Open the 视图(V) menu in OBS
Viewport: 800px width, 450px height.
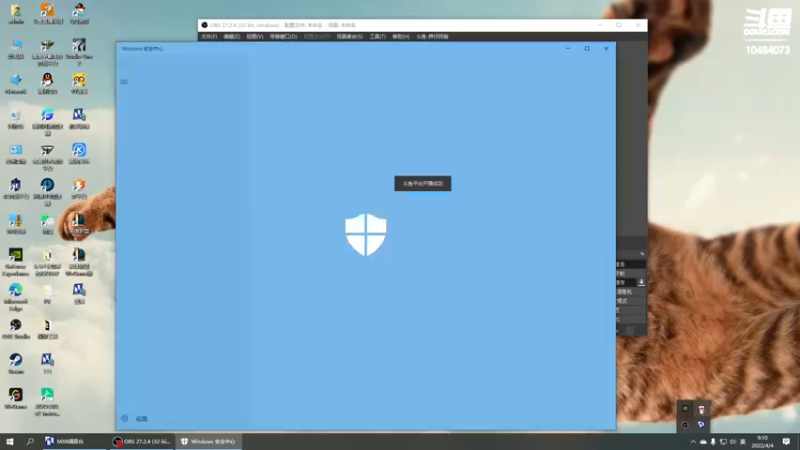pyautogui.click(x=255, y=37)
